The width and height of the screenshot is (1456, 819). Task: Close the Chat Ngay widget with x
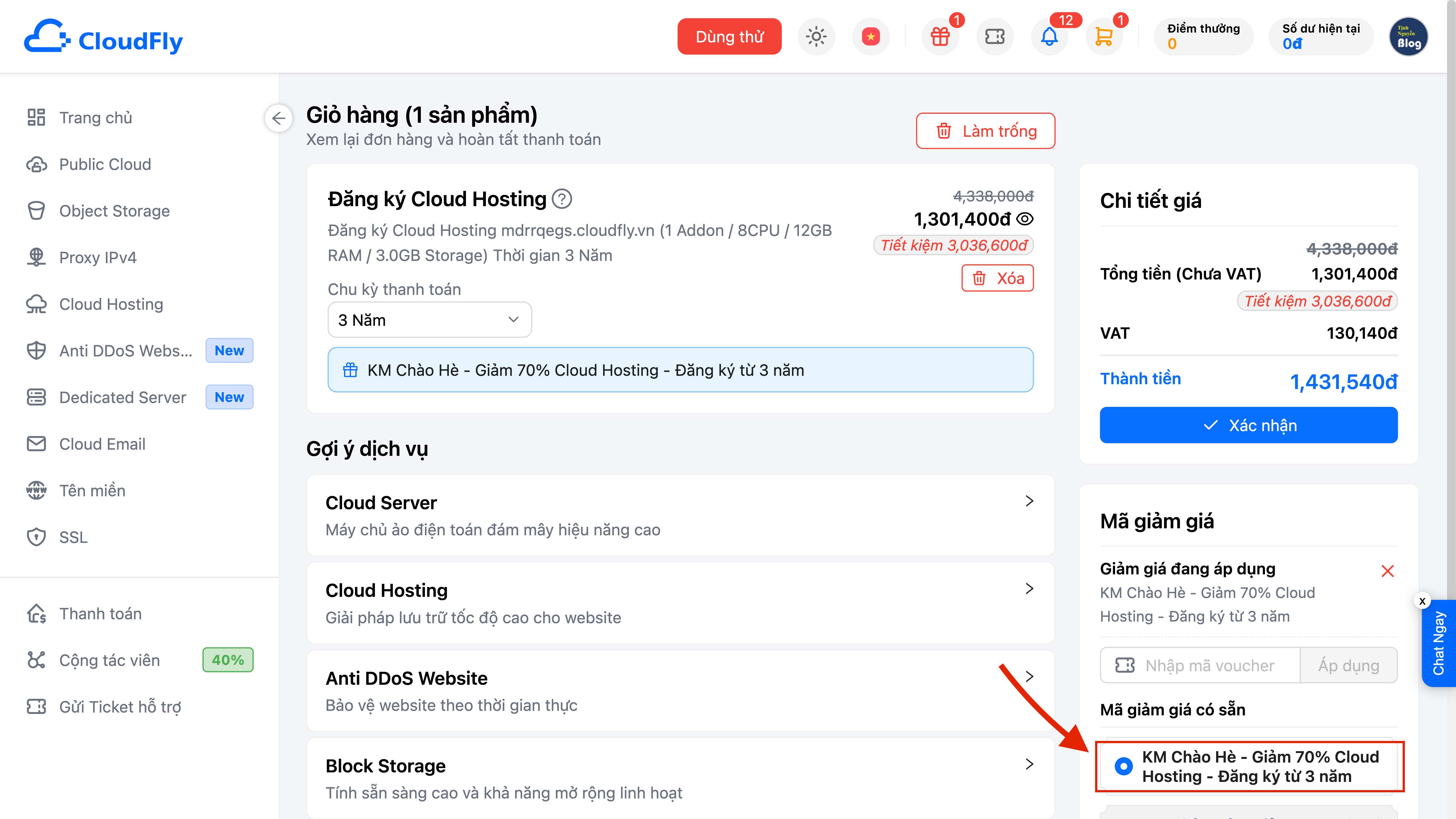point(1422,601)
